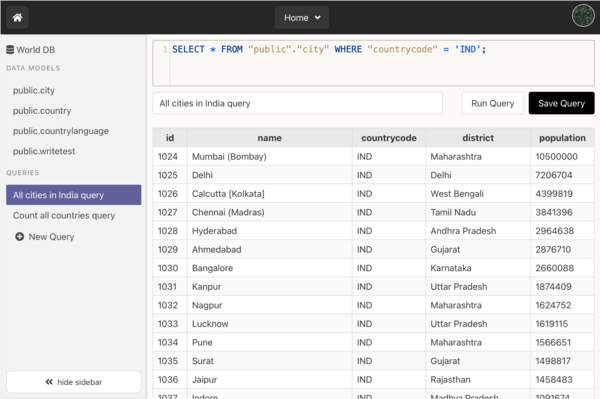600x399 pixels.
Task: Open the public.country data model
Action: pyautogui.click(x=42, y=111)
